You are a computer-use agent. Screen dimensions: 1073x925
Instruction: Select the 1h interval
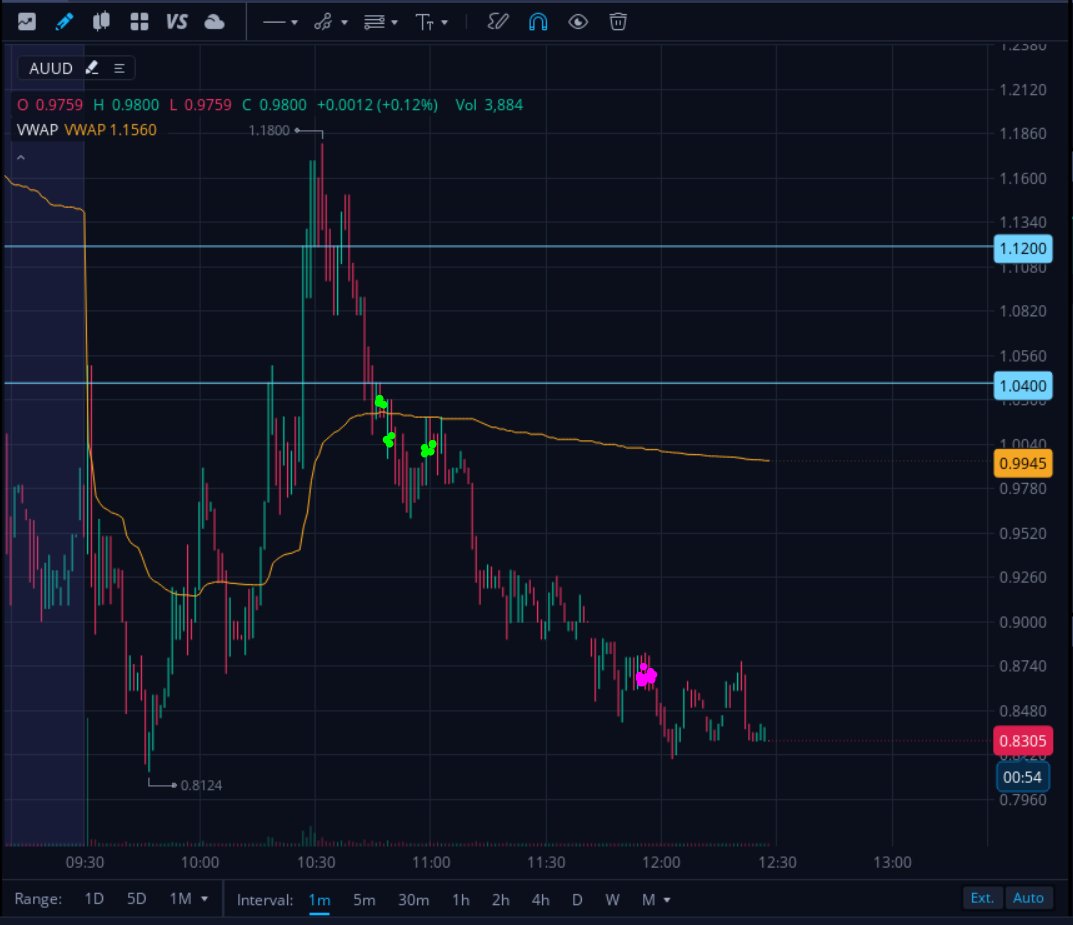pyautogui.click(x=461, y=900)
